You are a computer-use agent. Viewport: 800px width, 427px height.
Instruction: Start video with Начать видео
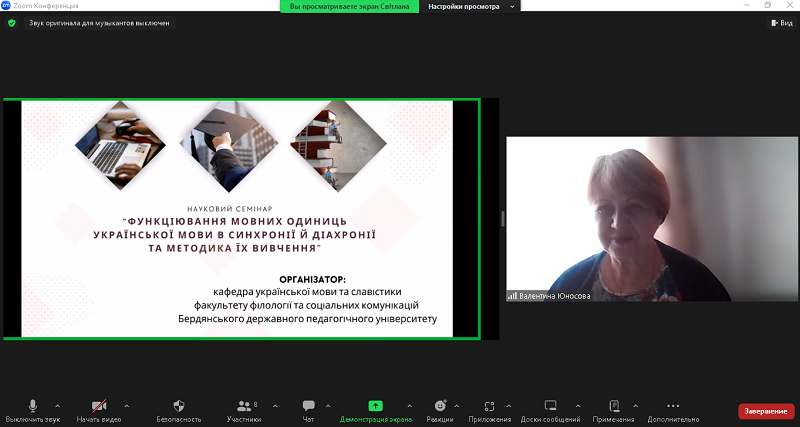99,406
